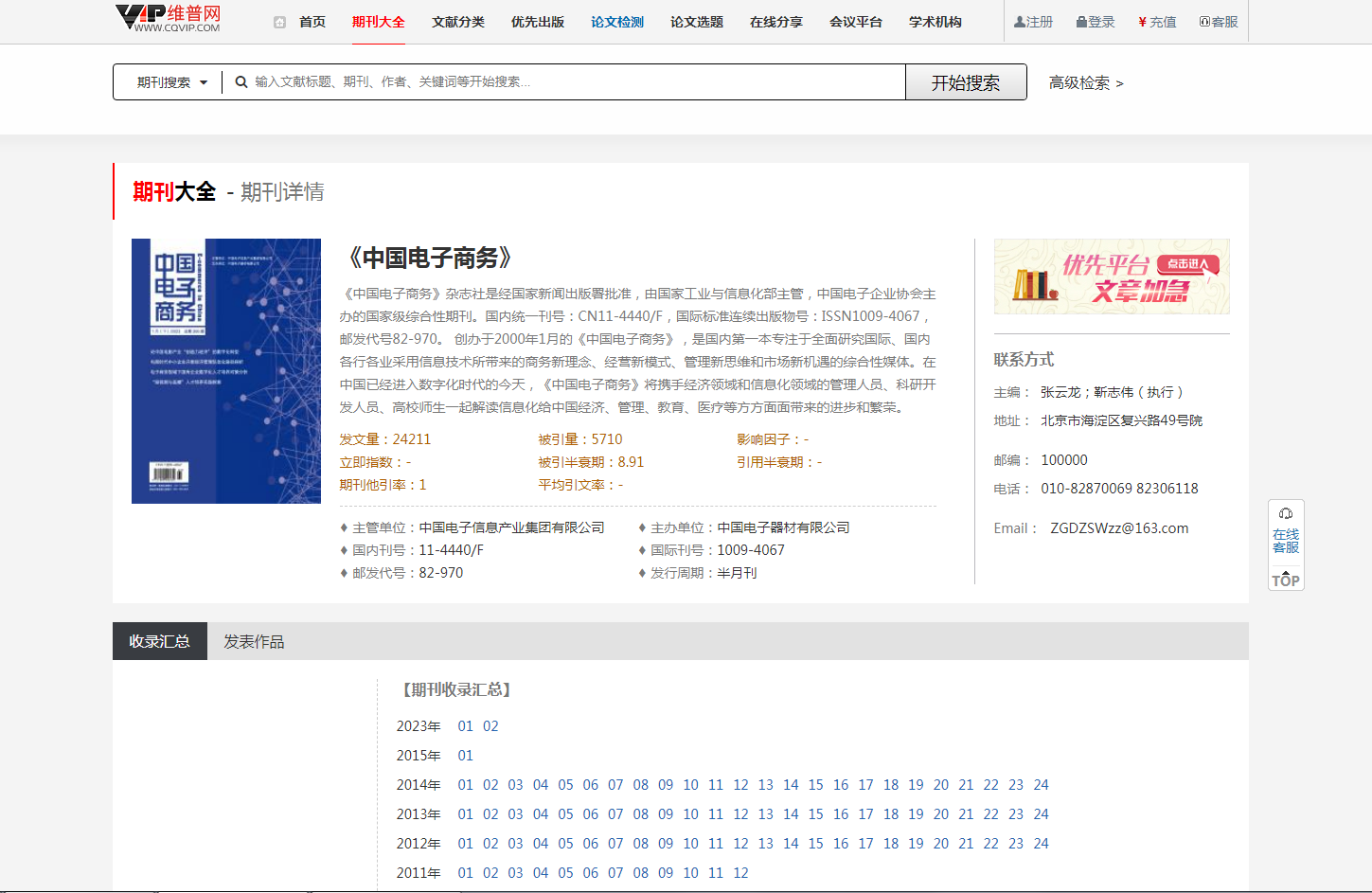This screenshot has width=1372, height=893.
Task: Click the email ZGDZSWzz@163.com
Action: [x=1119, y=528]
